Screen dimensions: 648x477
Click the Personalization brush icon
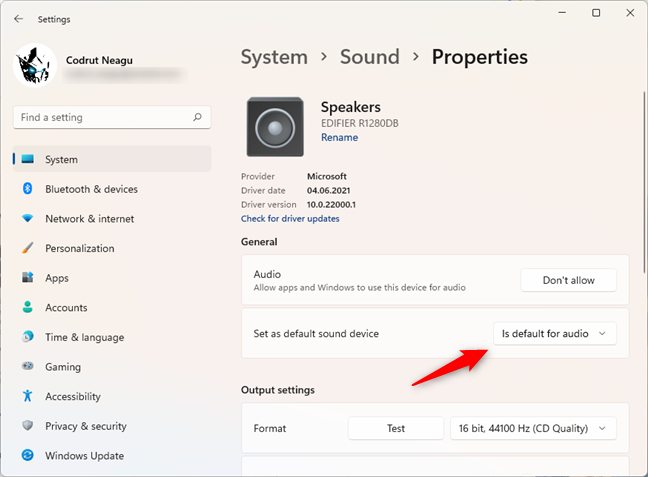(x=28, y=248)
